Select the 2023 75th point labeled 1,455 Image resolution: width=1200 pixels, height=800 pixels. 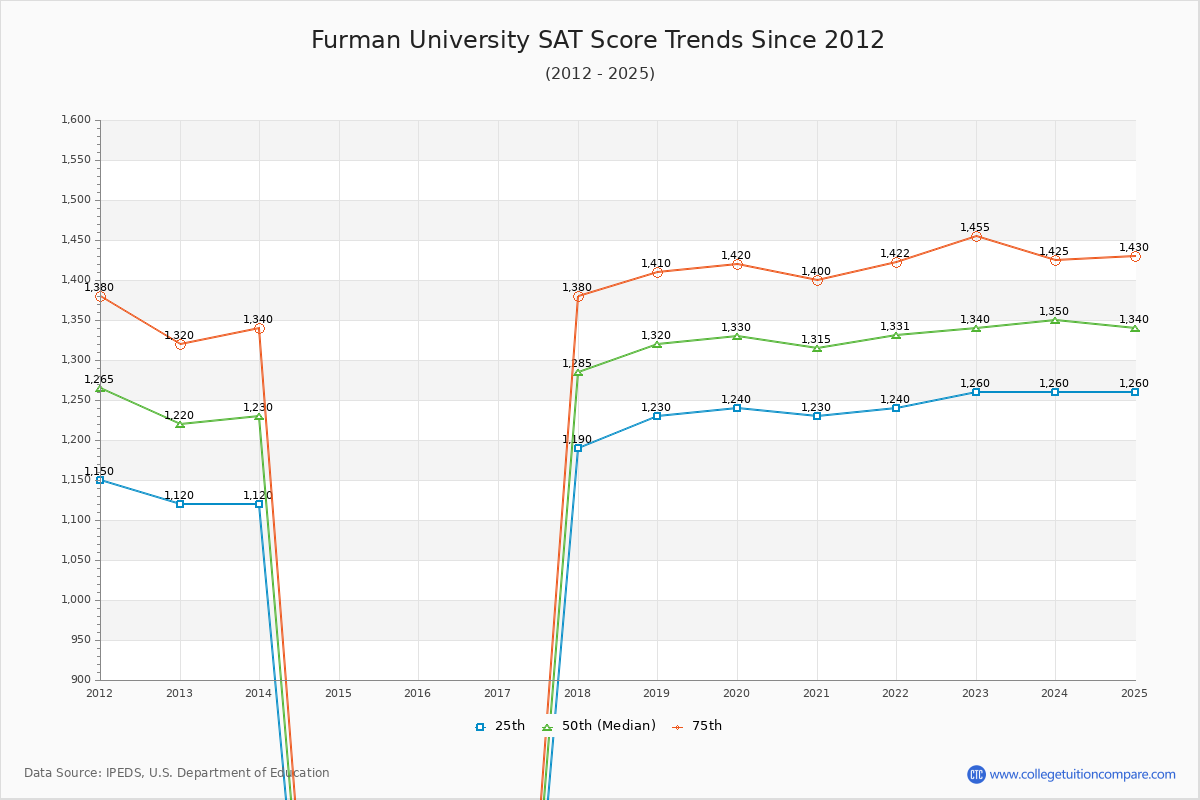(976, 236)
